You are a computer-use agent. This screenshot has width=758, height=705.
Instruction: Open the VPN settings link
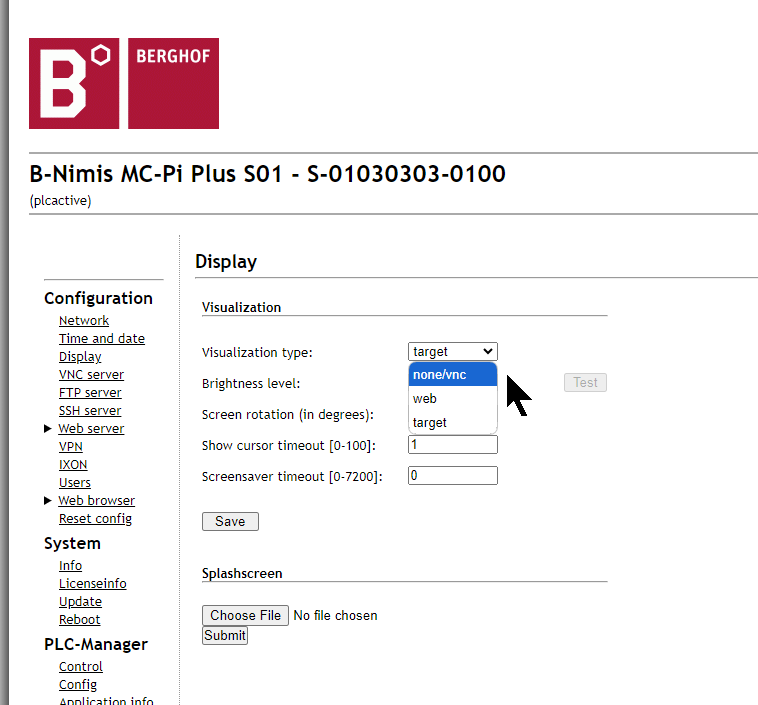click(71, 446)
